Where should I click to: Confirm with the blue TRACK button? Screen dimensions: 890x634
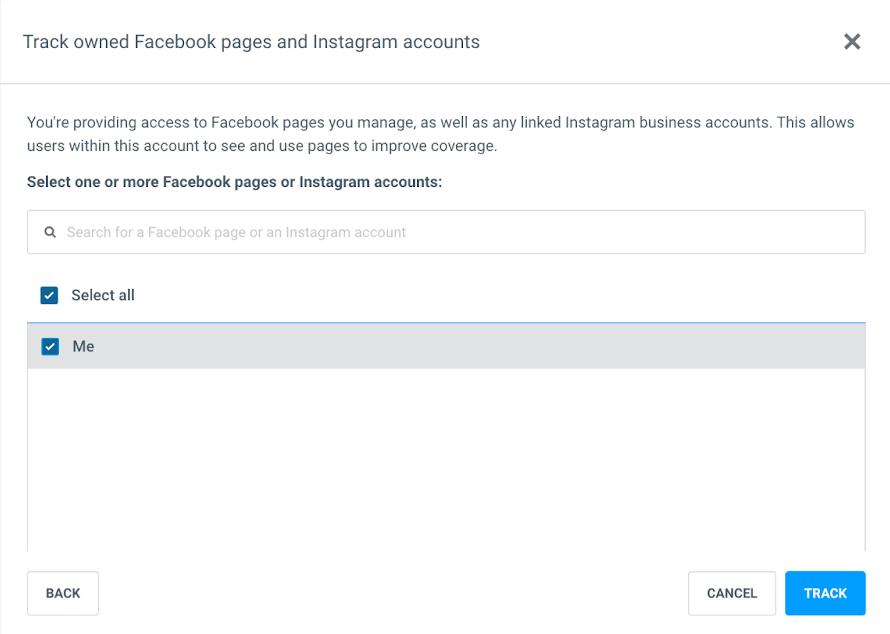pos(825,593)
